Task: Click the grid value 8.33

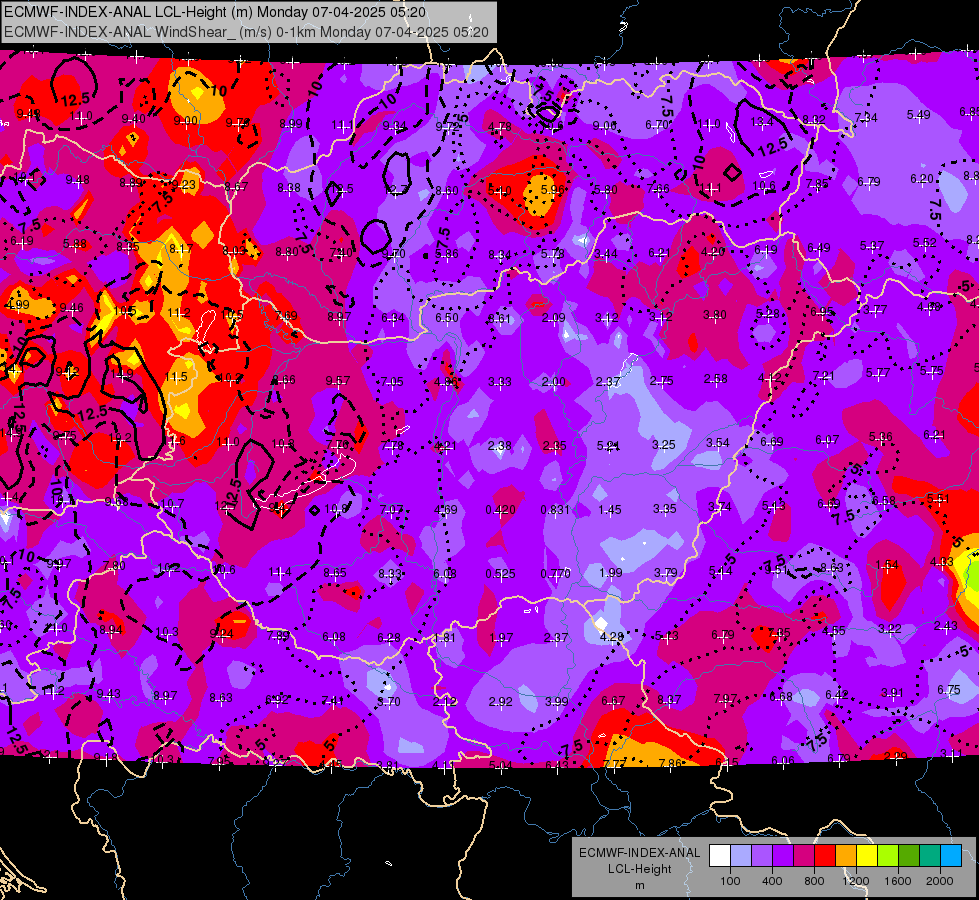Action: coord(390,573)
